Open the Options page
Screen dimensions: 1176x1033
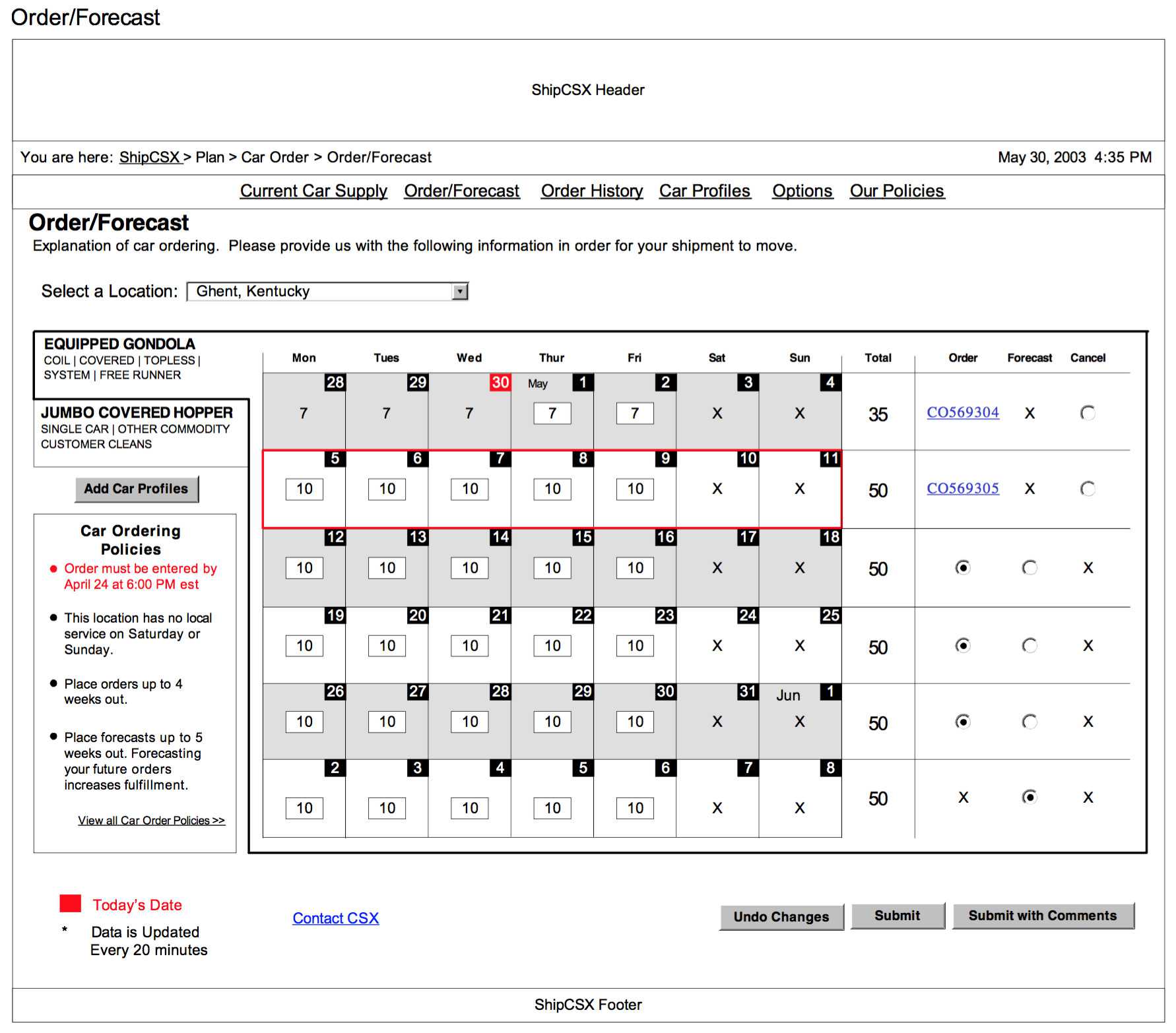pyautogui.click(x=802, y=191)
